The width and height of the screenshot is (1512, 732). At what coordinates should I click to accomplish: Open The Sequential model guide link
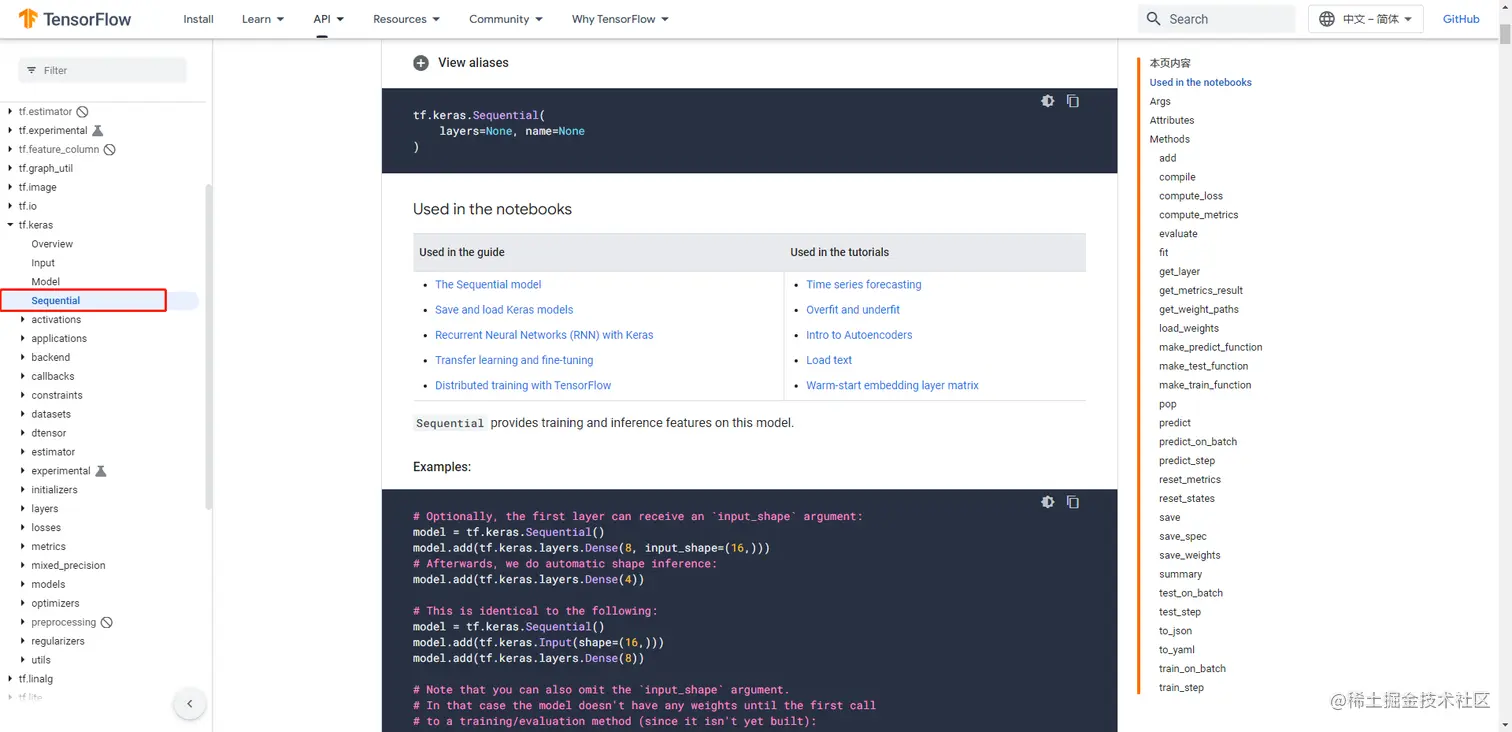488,285
